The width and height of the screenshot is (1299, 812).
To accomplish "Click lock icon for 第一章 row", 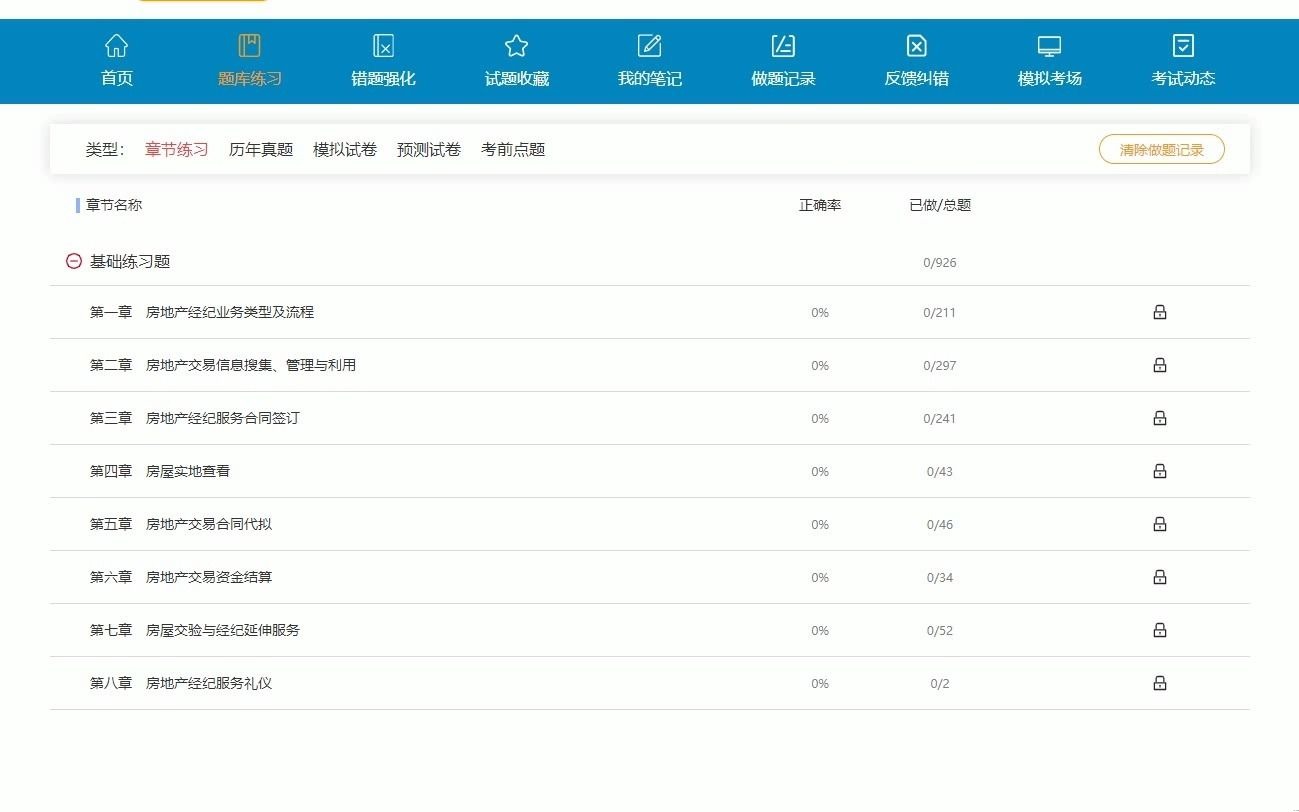I will tap(1160, 312).
